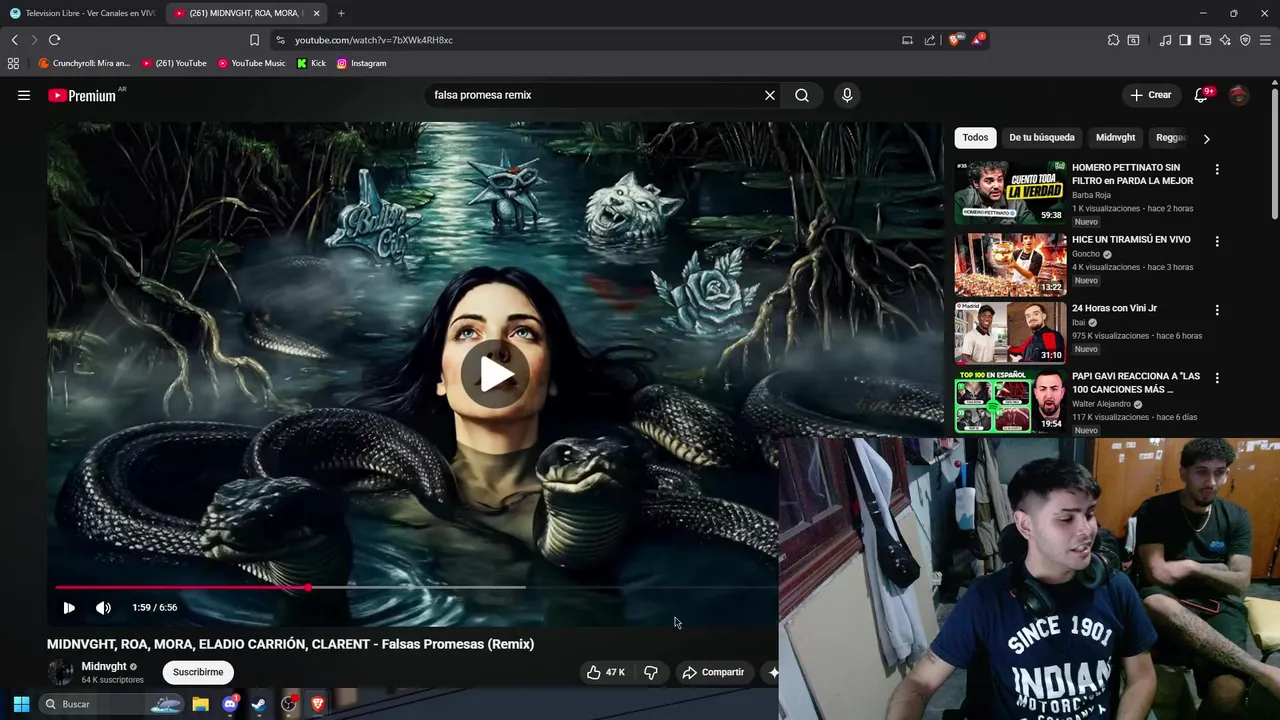Start voice search with the microphone
Screen dimensions: 1280x720
pyautogui.click(x=847, y=95)
